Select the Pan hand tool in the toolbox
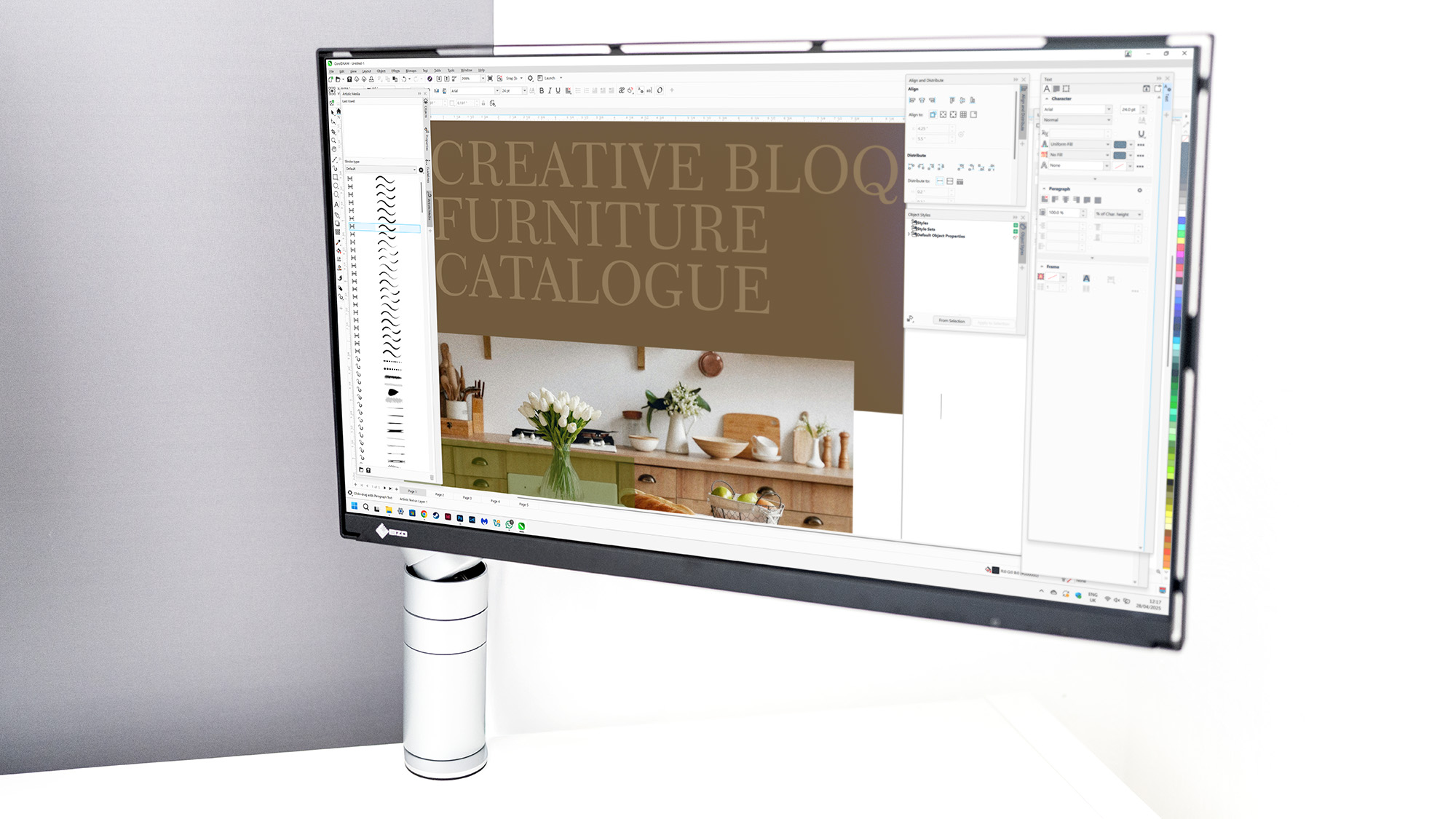Viewport: 1456px width, 819px height. 334,149
